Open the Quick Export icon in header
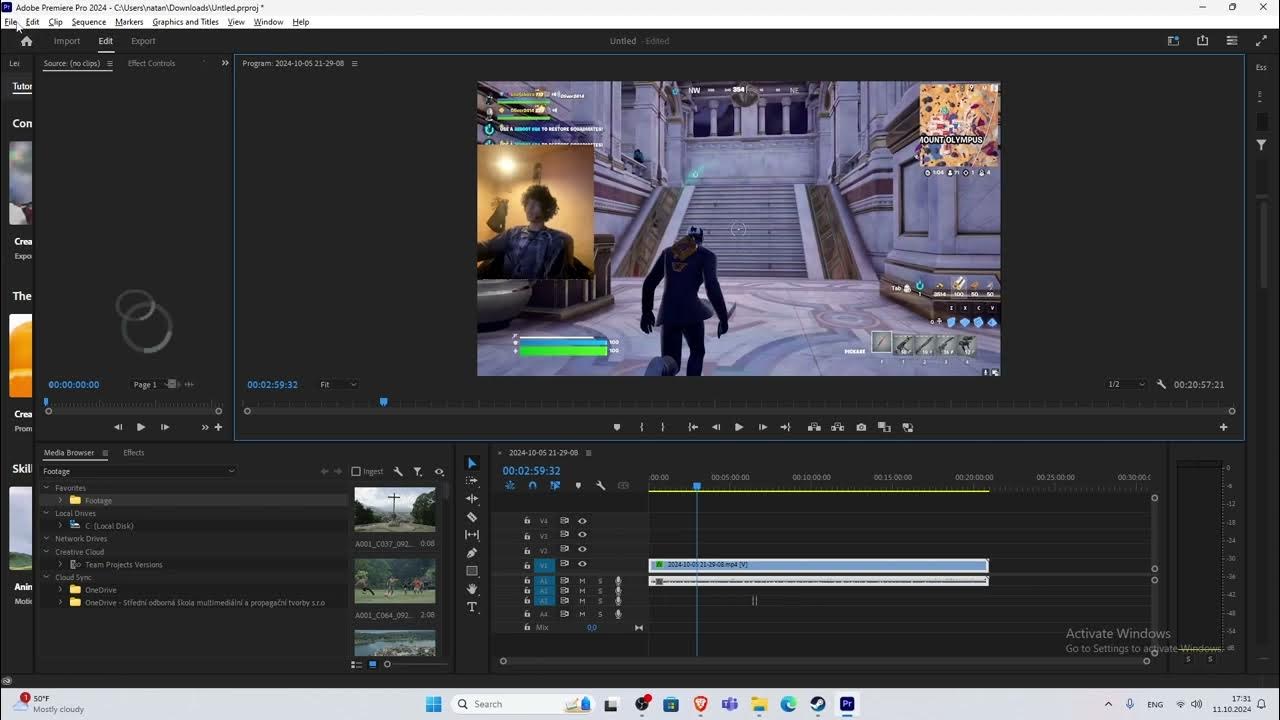 pos(1202,41)
